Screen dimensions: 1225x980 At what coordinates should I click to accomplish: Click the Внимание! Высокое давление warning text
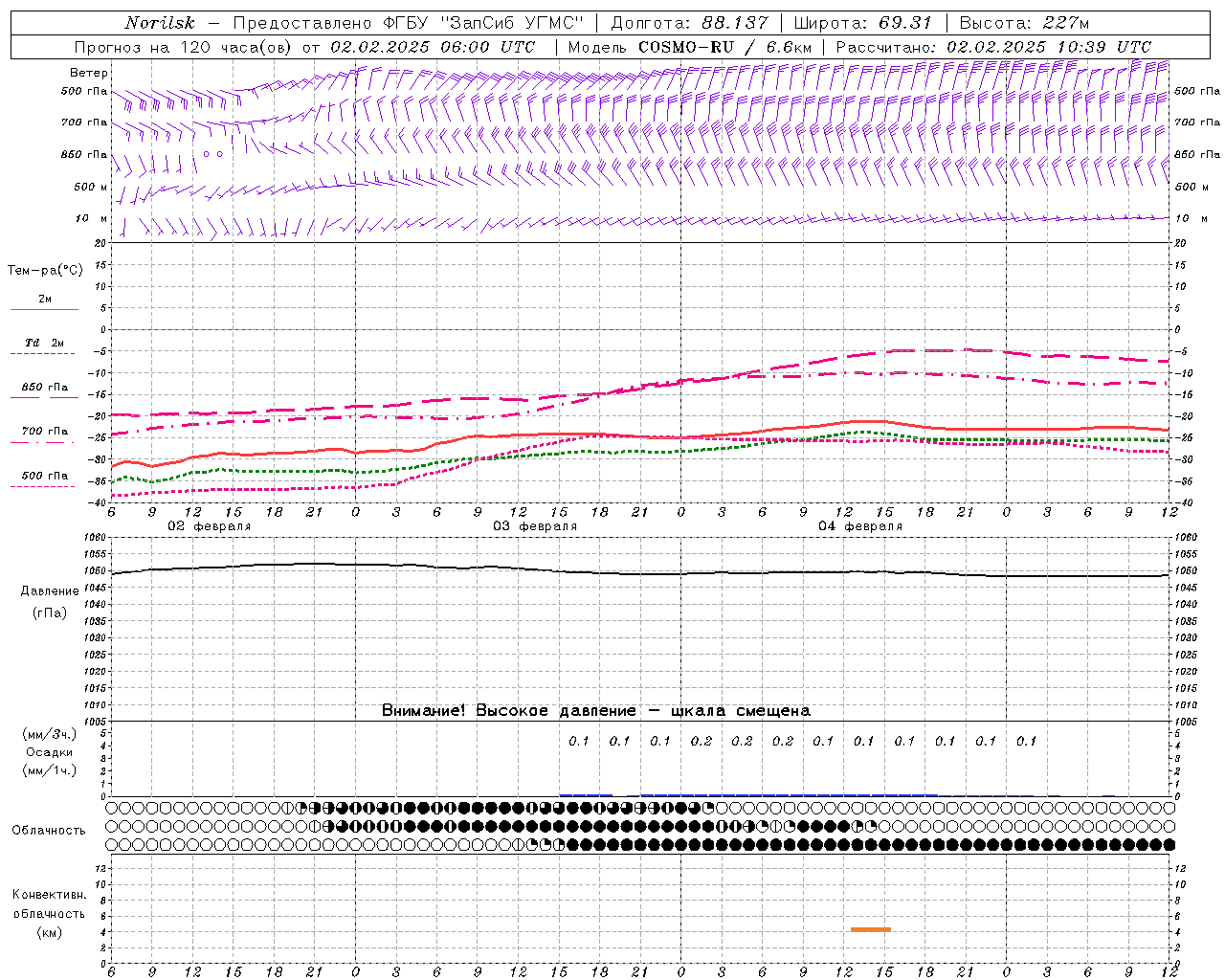click(x=595, y=711)
